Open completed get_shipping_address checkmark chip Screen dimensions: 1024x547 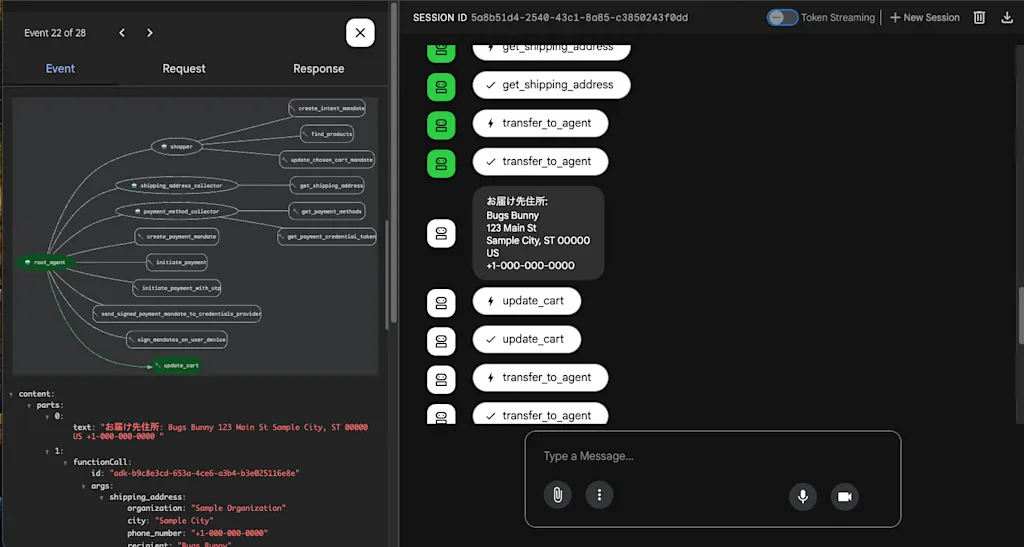[551, 85]
